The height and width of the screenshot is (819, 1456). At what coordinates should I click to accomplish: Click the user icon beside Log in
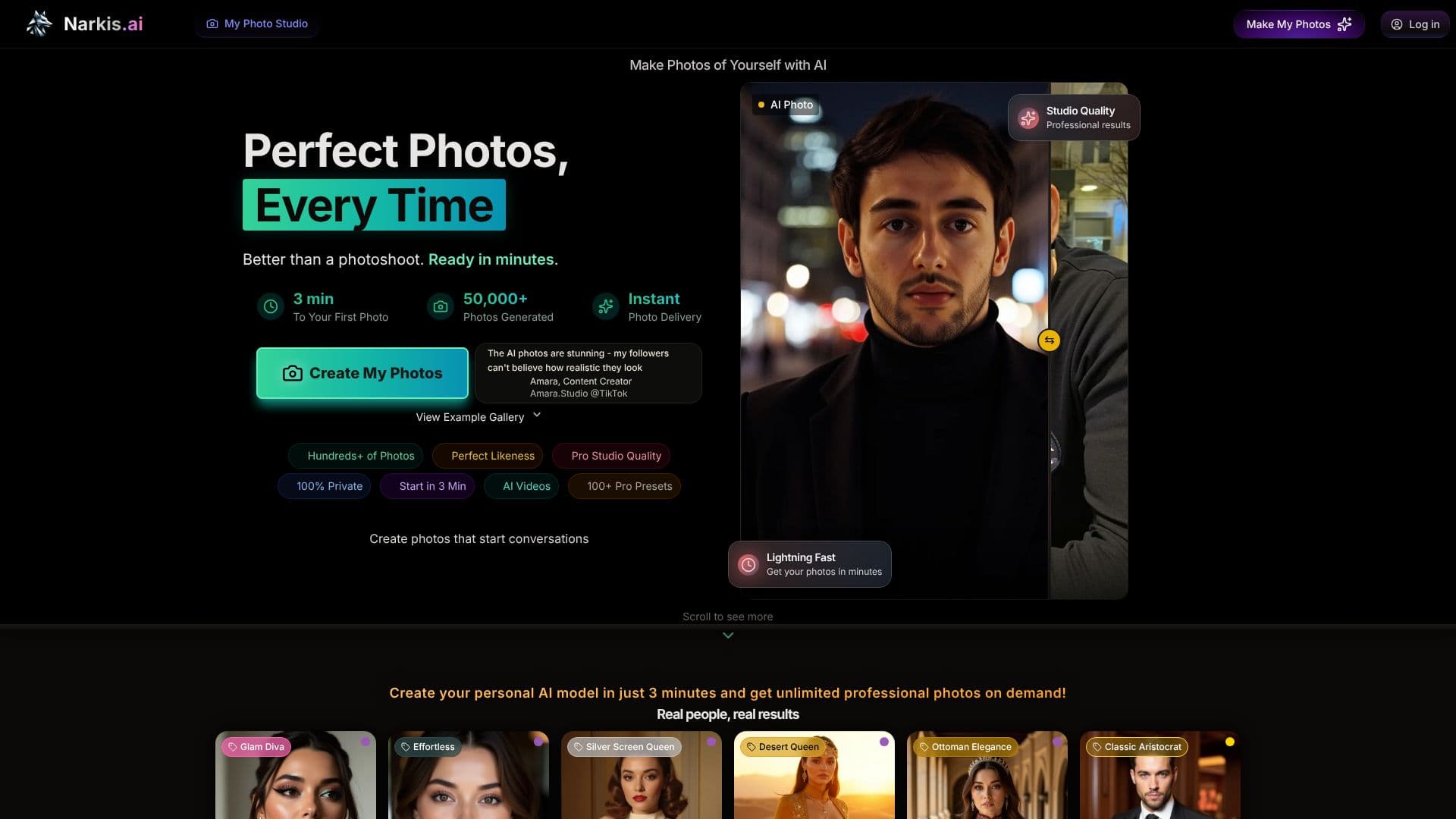(x=1397, y=24)
